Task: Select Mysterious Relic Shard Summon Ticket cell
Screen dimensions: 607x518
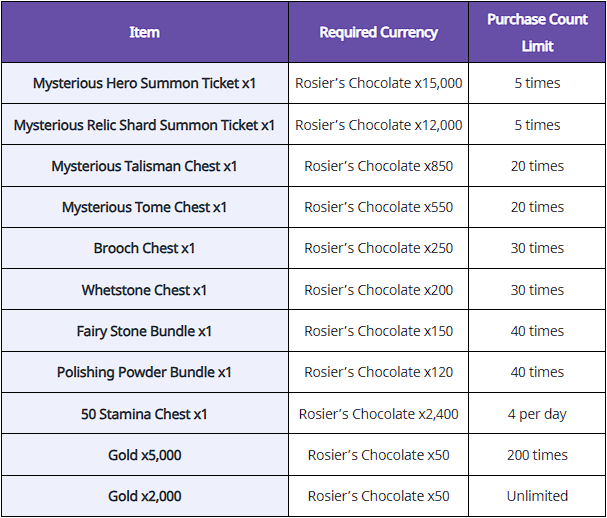Action: tap(145, 125)
